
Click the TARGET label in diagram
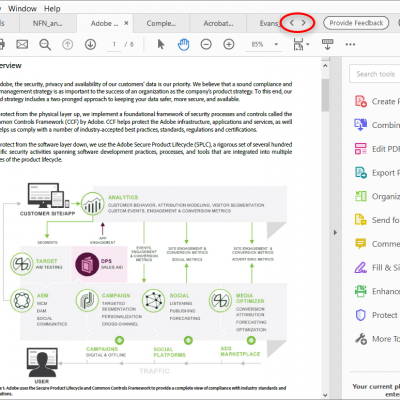(x=47, y=261)
